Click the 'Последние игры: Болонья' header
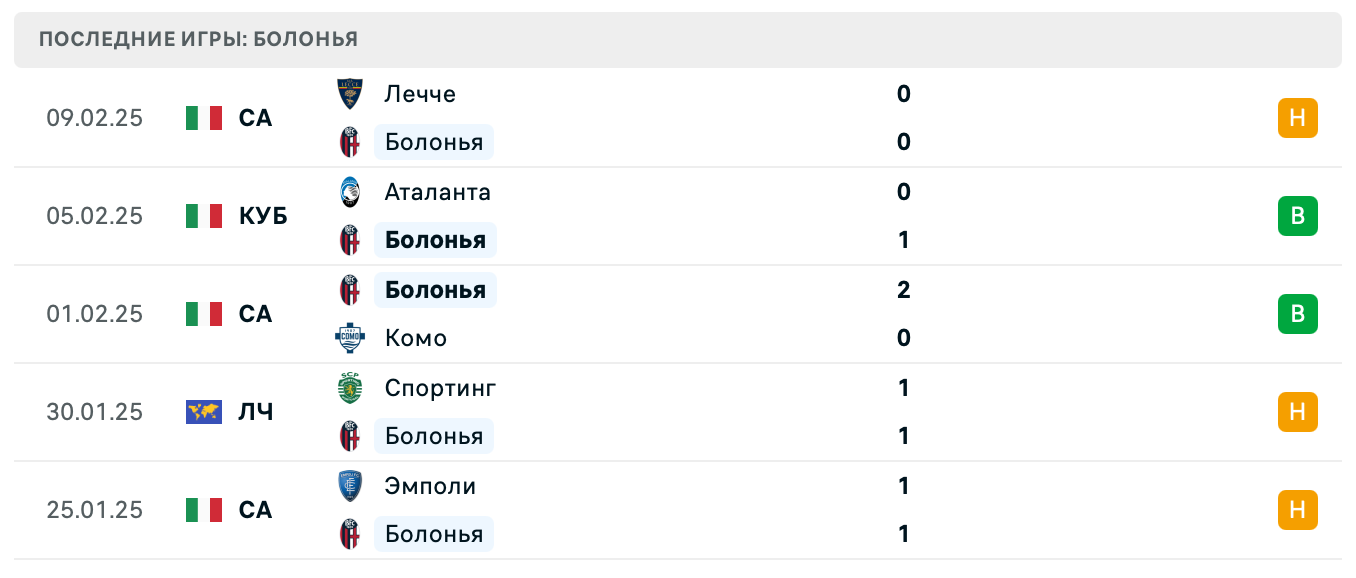 point(198,40)
